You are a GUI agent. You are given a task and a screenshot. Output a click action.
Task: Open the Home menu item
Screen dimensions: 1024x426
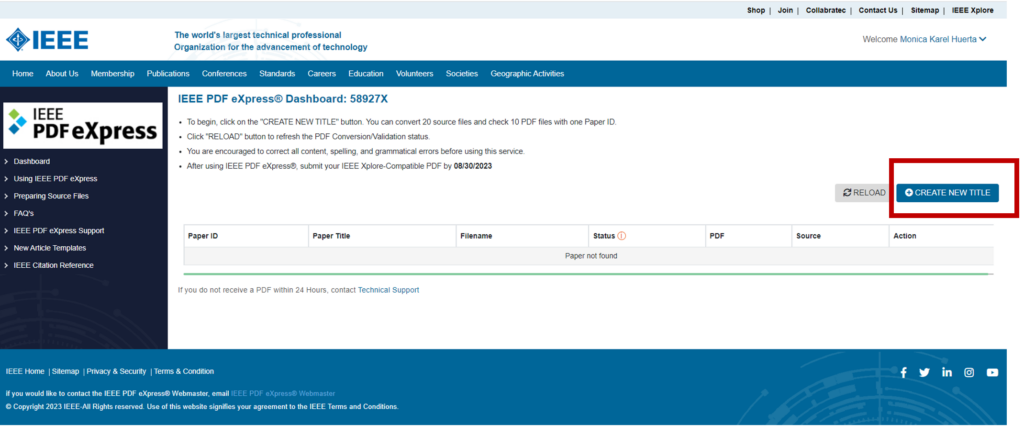(x=23, y=74)
